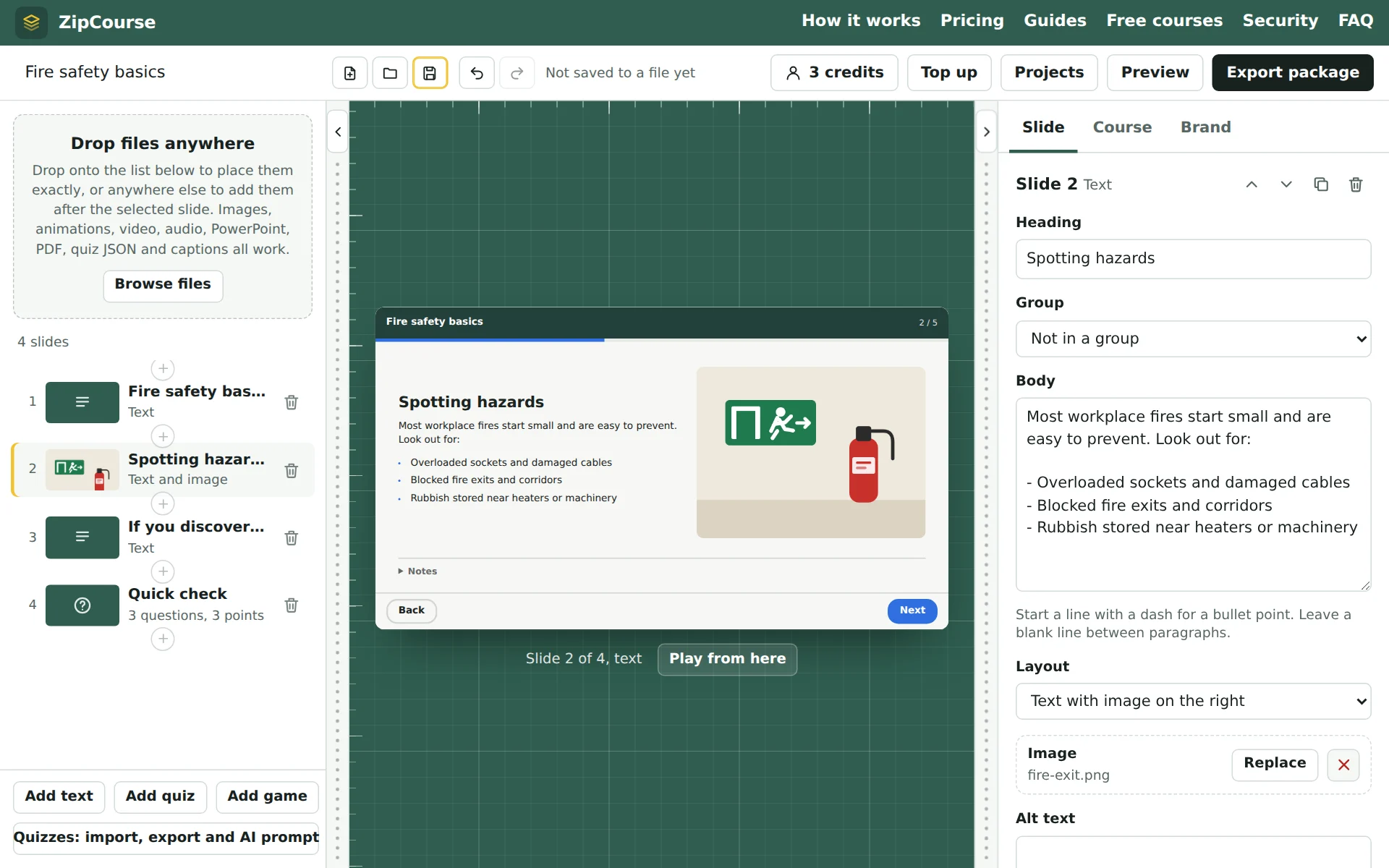Click Next in slide preview
1389x868 pixels.
pos(912,610)
